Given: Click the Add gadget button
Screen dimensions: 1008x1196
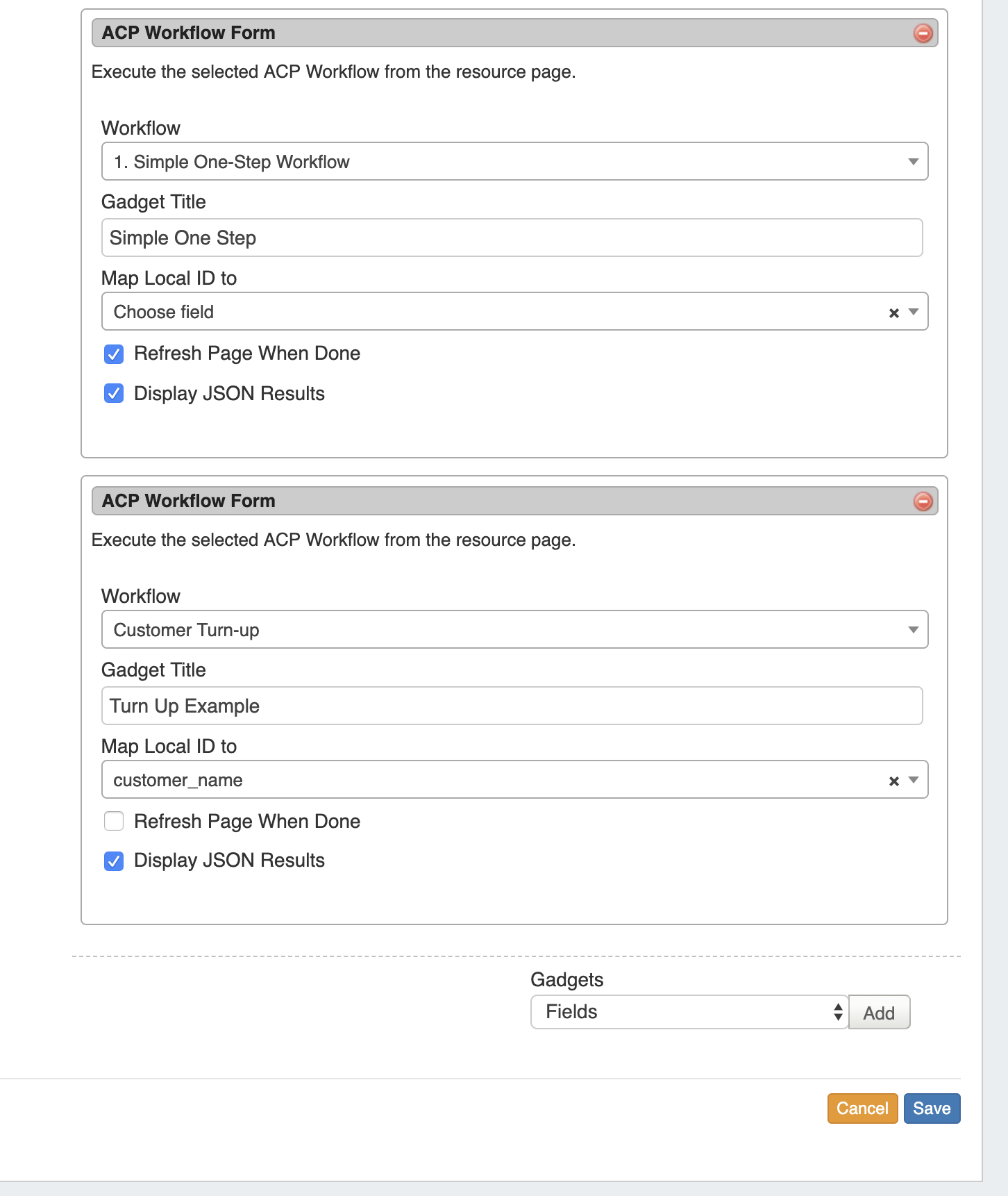Looking at the screenshot, I should tap(878, 1013).
